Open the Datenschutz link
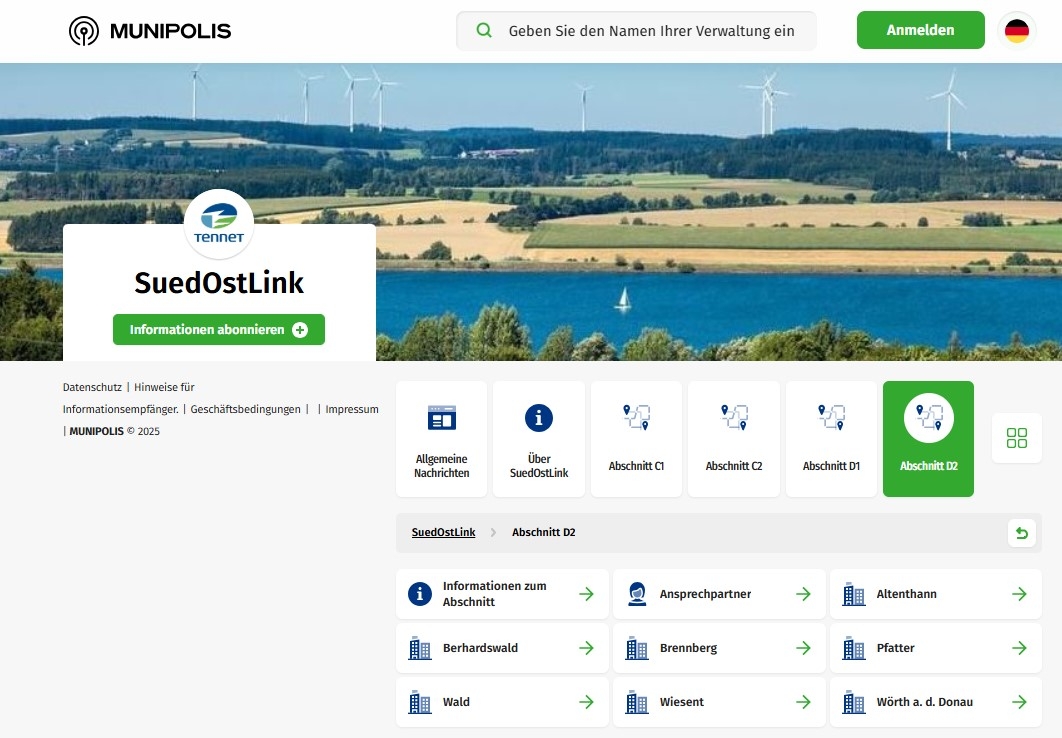The image size is (1062, 738). 92,387
